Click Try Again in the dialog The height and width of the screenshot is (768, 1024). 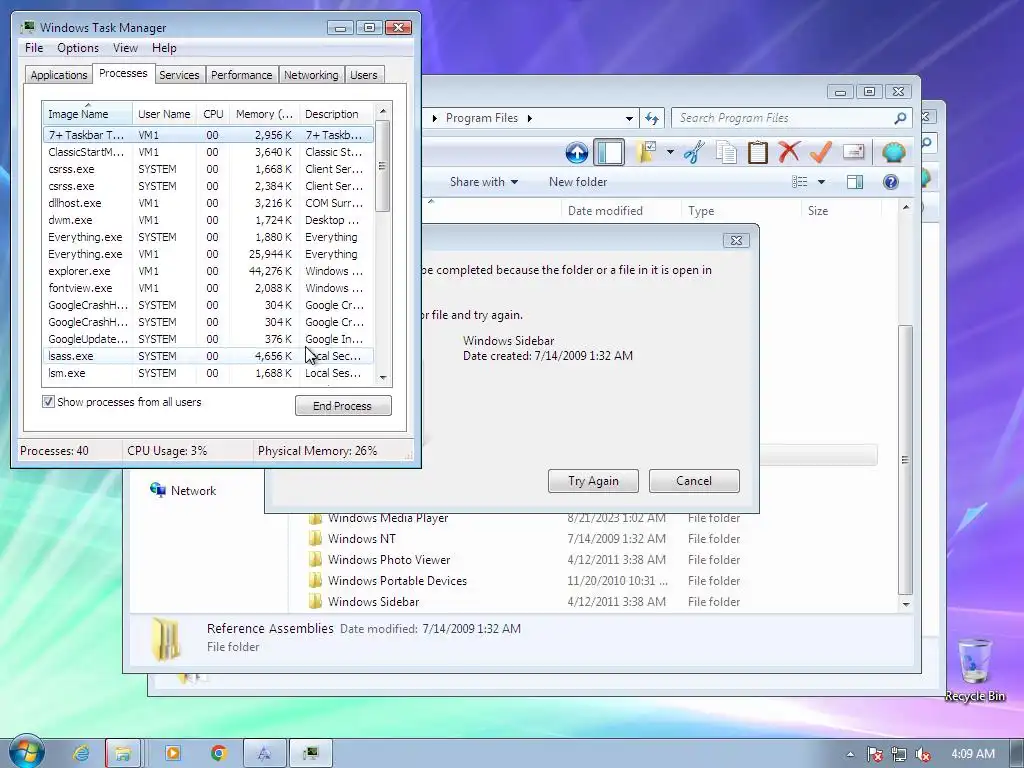(x=593, y=481)
